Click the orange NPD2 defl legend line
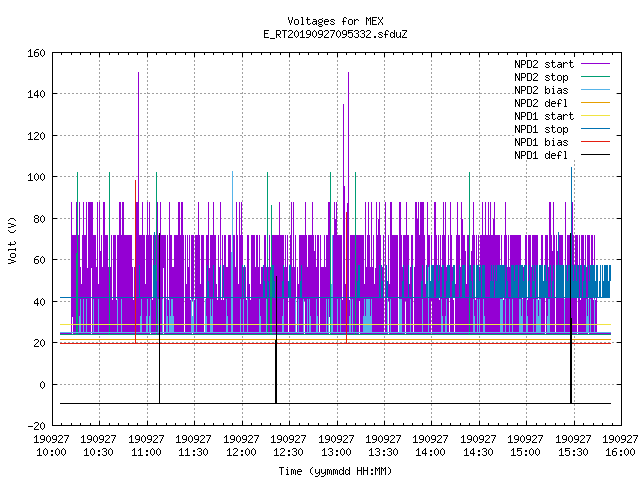This screenshot has width=640, height=480. click(x=595, y=103)
